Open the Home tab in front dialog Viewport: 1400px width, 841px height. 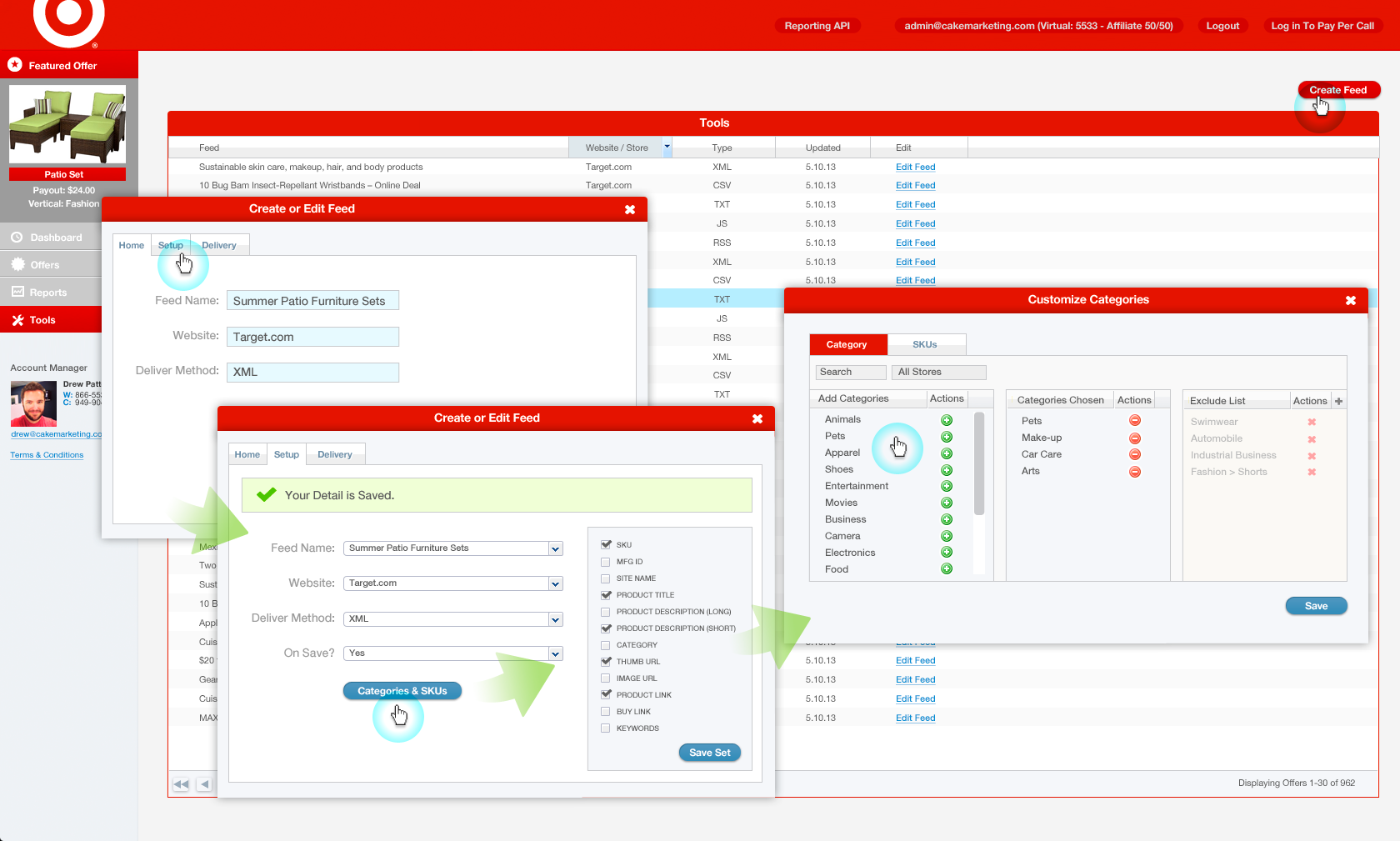[x=247, y=454]
